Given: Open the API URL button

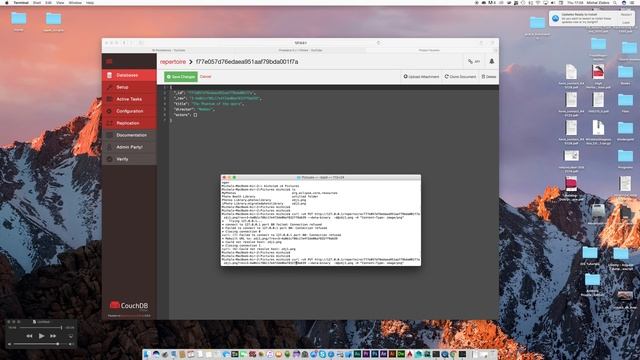Looking at the screenshot, I should click(x=474, y=62).
